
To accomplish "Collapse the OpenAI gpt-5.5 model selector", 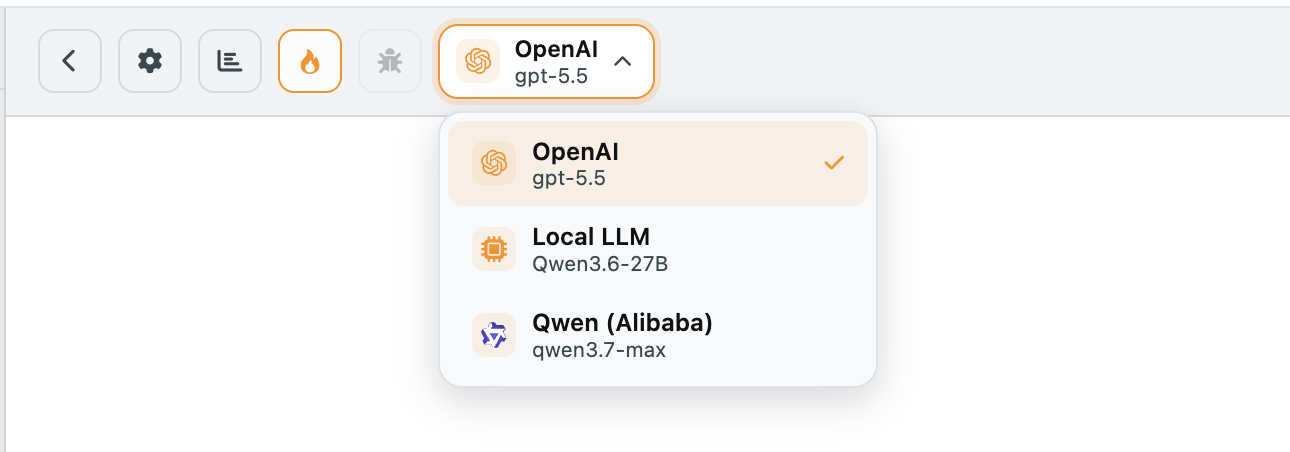I will pyautogui.click(x=546, y=62).
